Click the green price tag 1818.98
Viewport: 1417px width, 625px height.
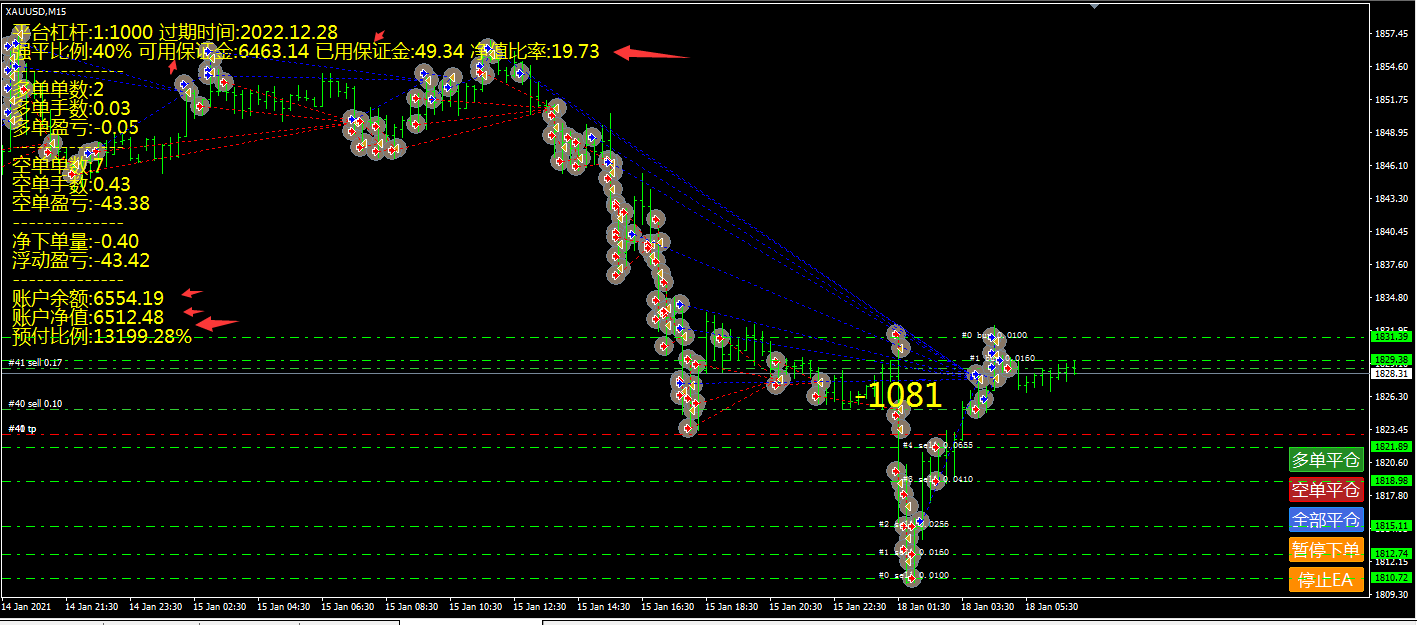[x=1391, y=481]
